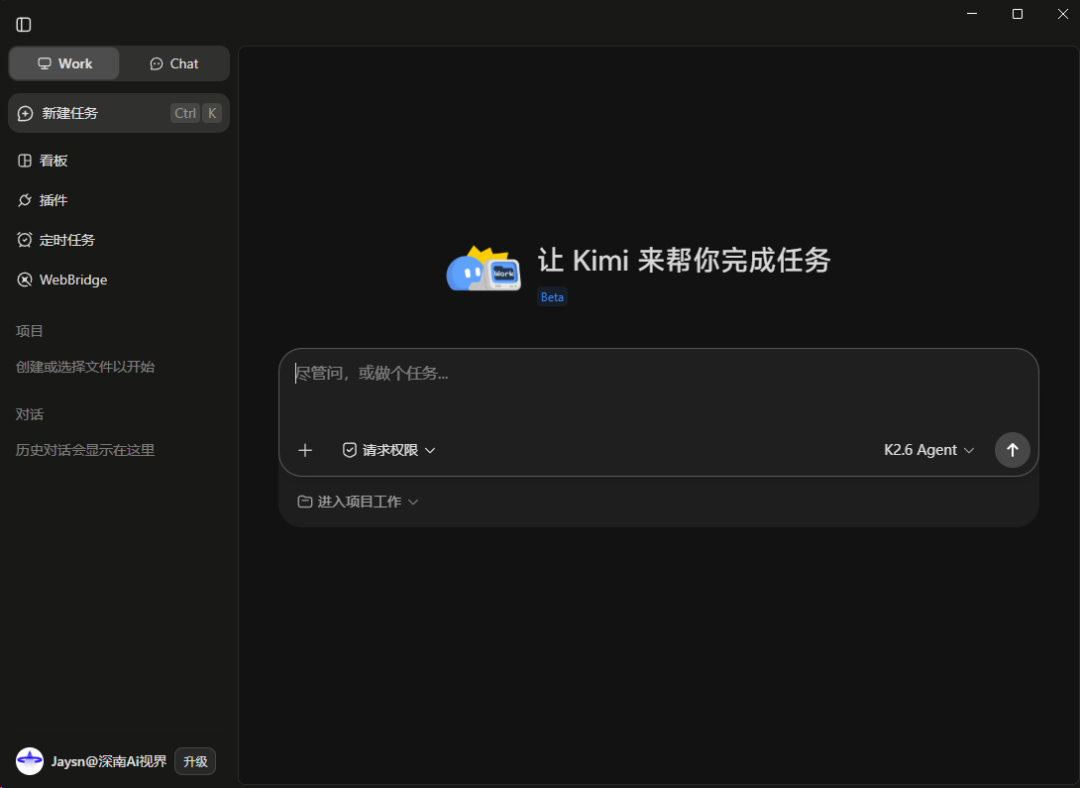Click the 创建或选择文件以开始 text

[x=85, y=366]
